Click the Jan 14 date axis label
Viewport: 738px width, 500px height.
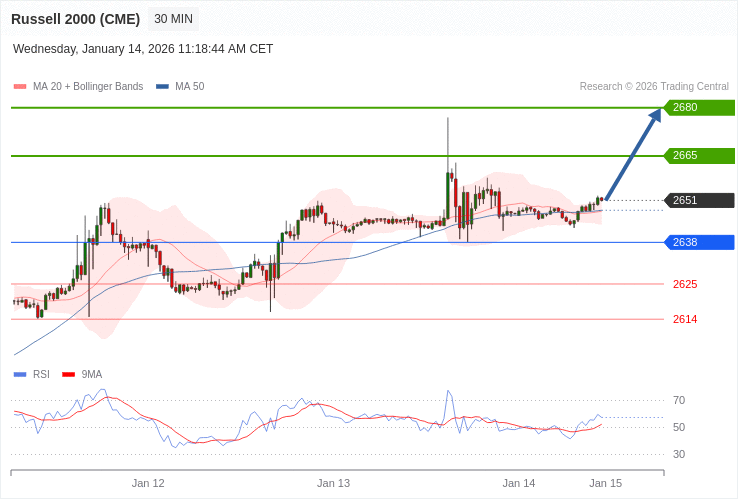point(519,484)
